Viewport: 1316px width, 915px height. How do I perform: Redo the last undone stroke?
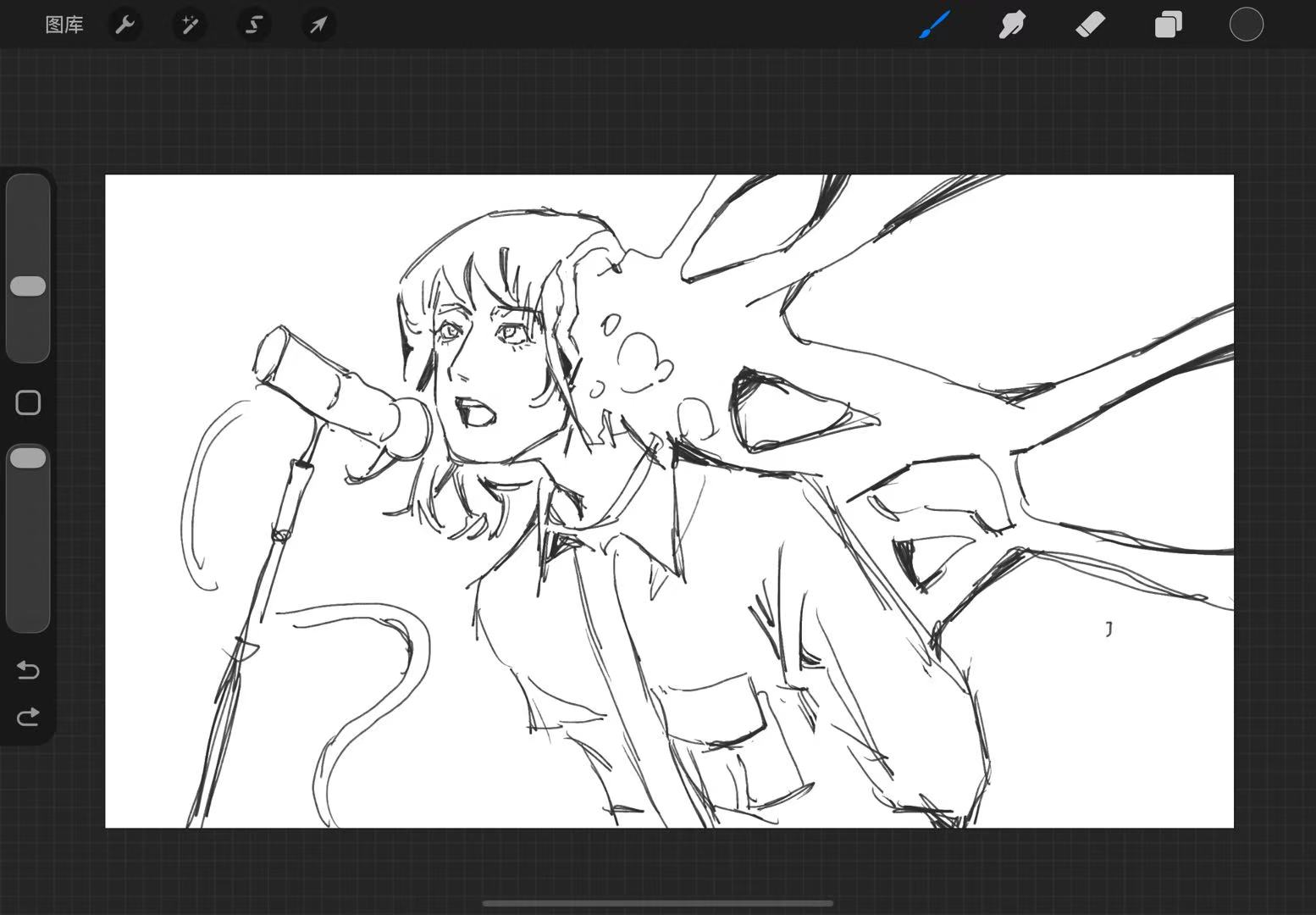coord(28,718)
